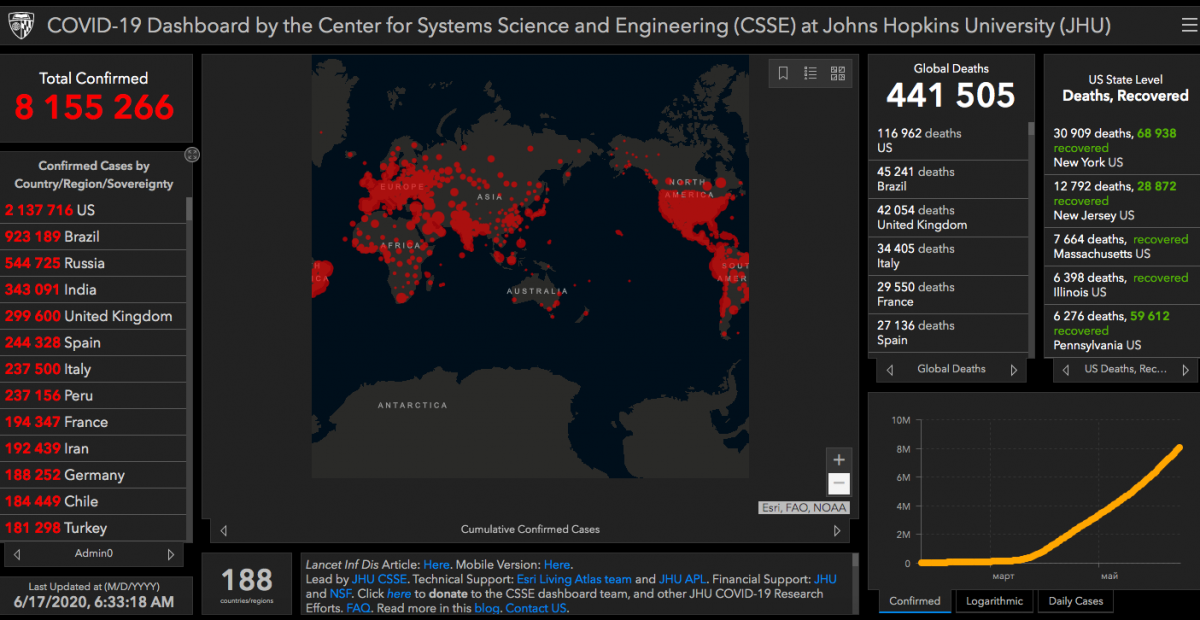The width and height of the screenshot is (1200, 620).
Task: Switch to the Daily Cases chart tab
Action: pyautogui.click(x=1075, y=601)
